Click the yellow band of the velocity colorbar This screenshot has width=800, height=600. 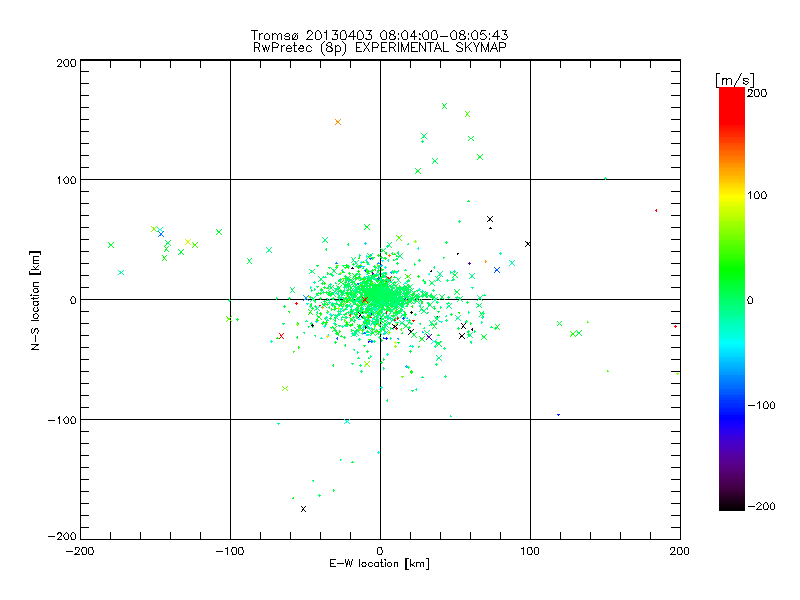point(732,195)
